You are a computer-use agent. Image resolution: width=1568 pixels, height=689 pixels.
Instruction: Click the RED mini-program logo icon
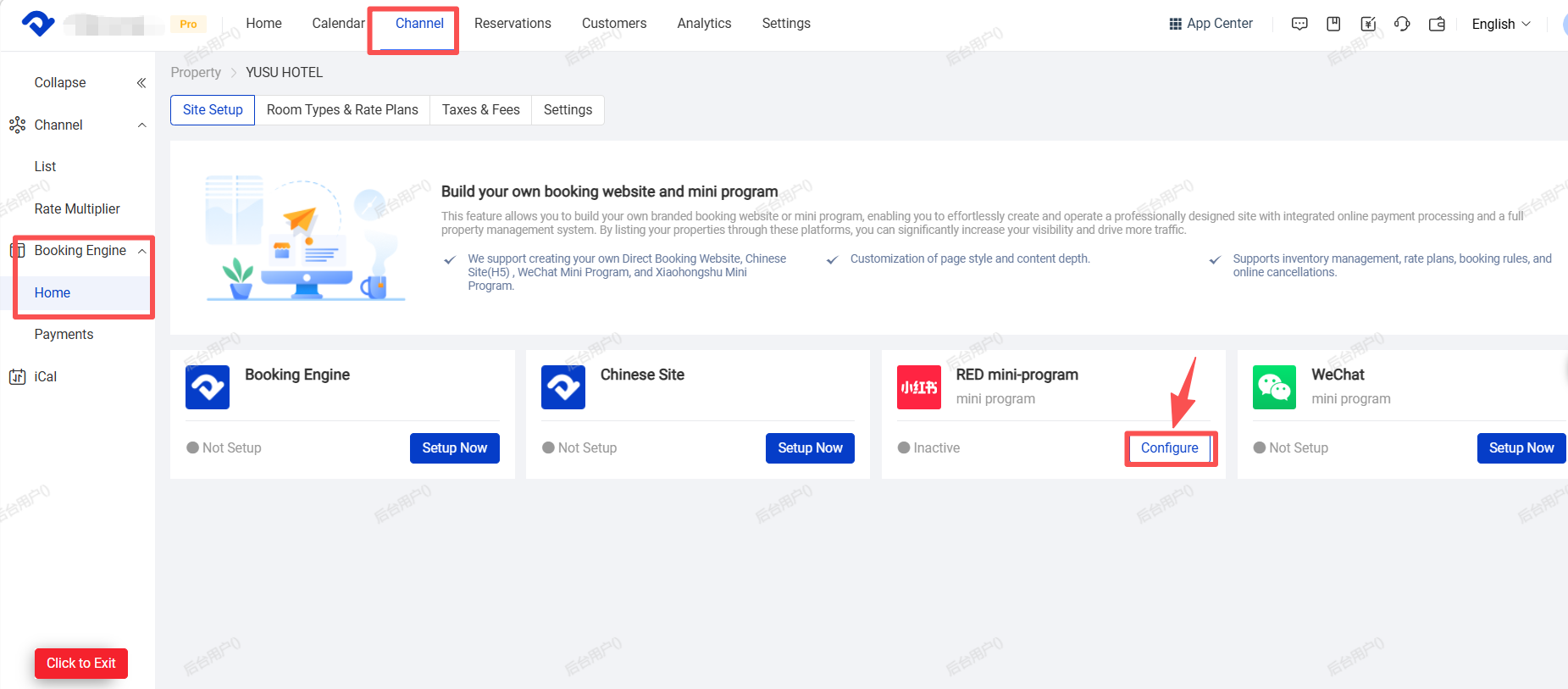[918, 387]
